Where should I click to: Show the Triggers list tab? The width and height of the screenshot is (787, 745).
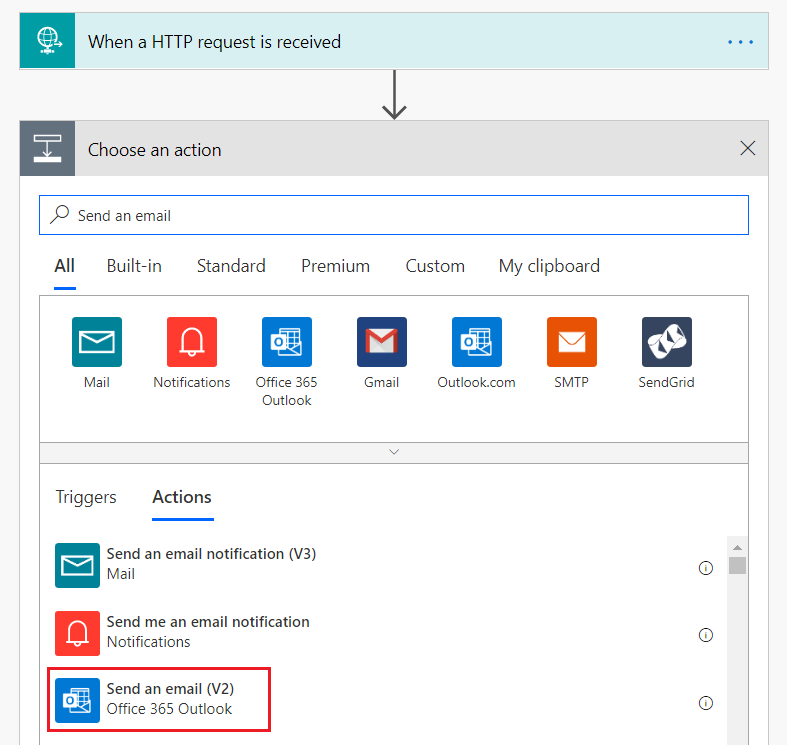86,497
